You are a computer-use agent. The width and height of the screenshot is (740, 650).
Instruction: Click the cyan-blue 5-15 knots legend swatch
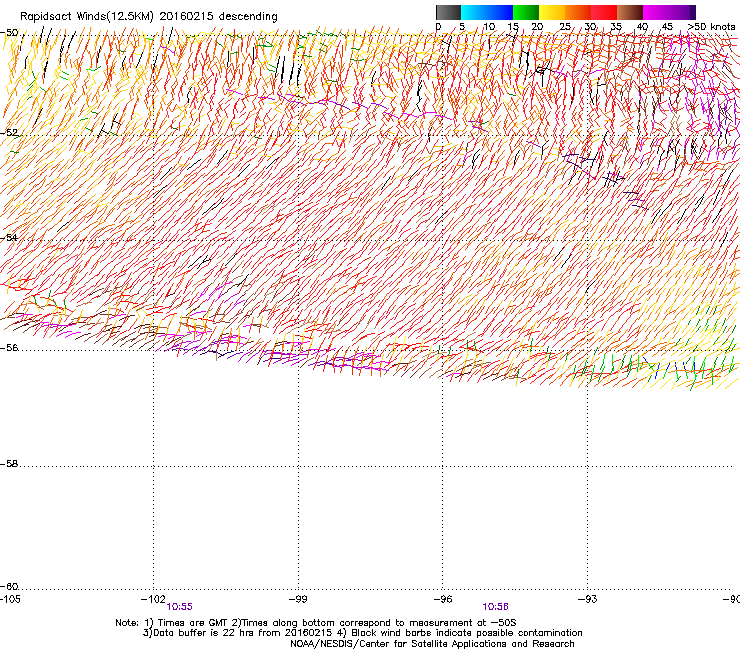pos(487,12)
